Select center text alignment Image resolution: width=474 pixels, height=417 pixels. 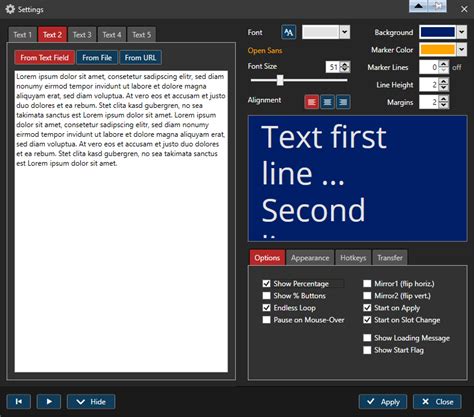(327, 102)
